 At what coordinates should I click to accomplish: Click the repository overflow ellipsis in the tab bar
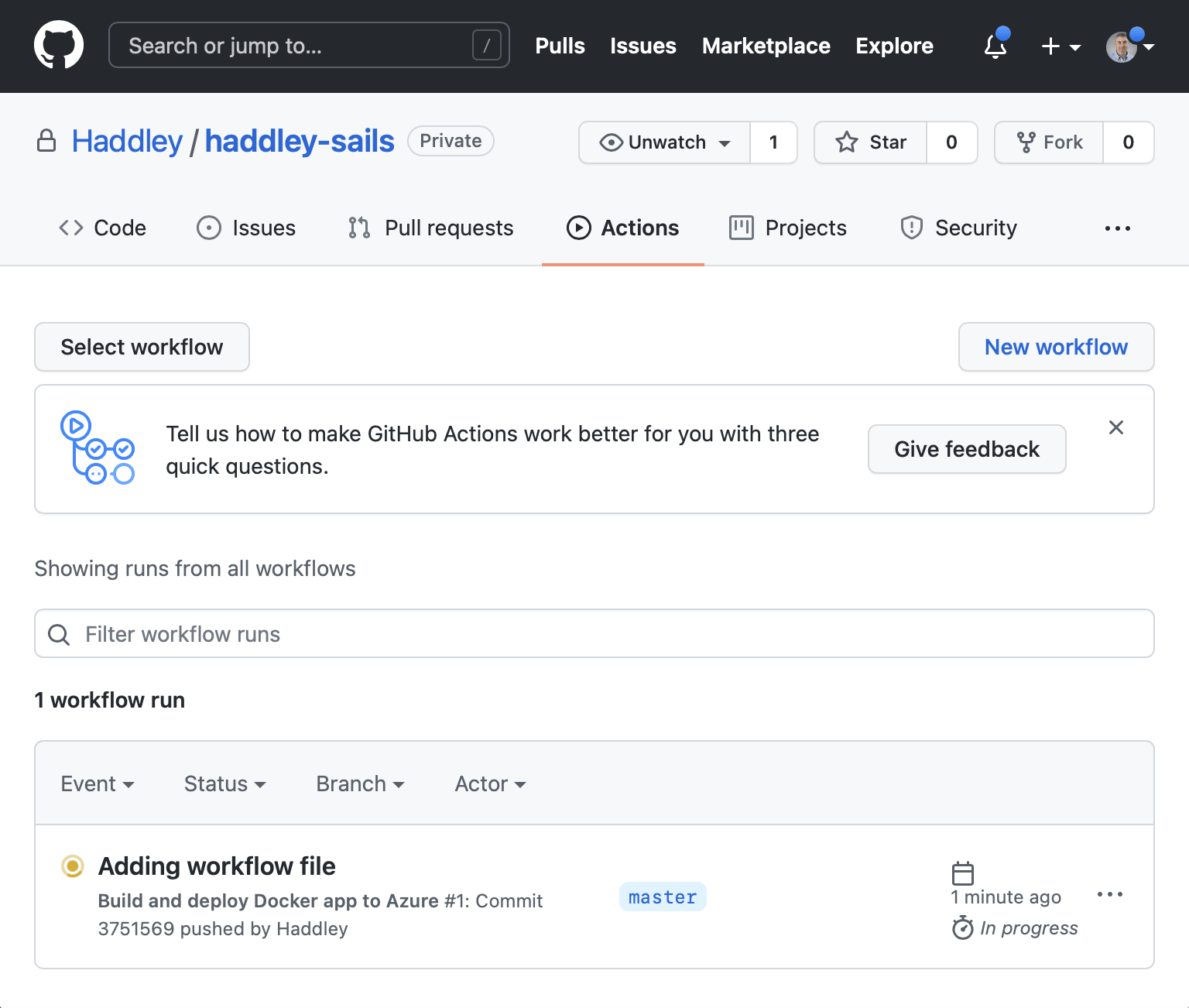tap(1117, 228)
